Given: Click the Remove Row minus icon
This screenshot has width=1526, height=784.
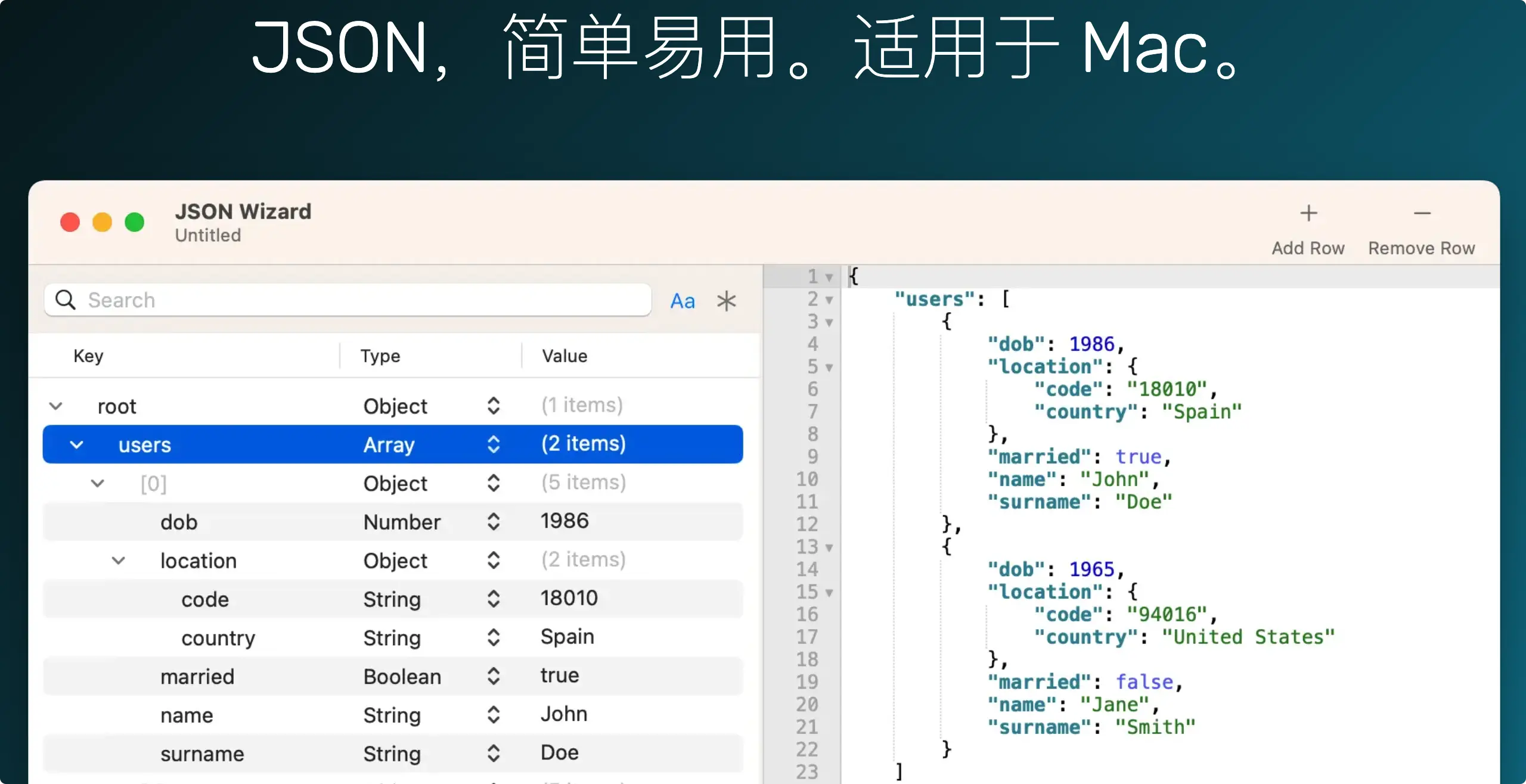Looking at the screenshot, I should 1422,213.
